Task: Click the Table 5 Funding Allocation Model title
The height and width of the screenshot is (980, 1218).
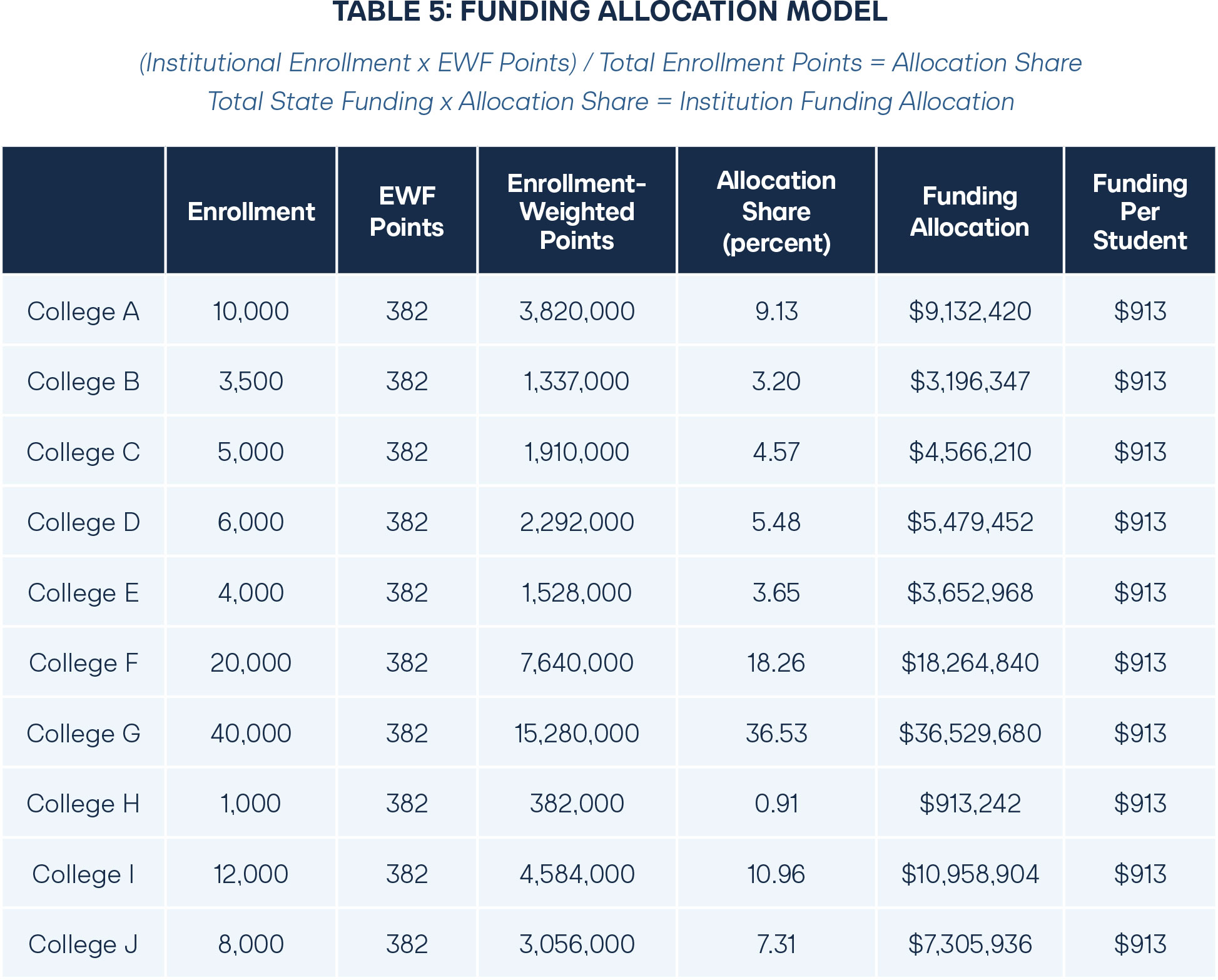Action: click(609, 13)
